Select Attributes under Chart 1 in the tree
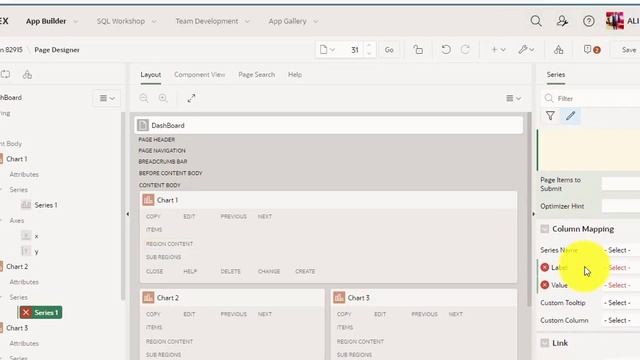The image size is (640, 360). coord(24,174)
